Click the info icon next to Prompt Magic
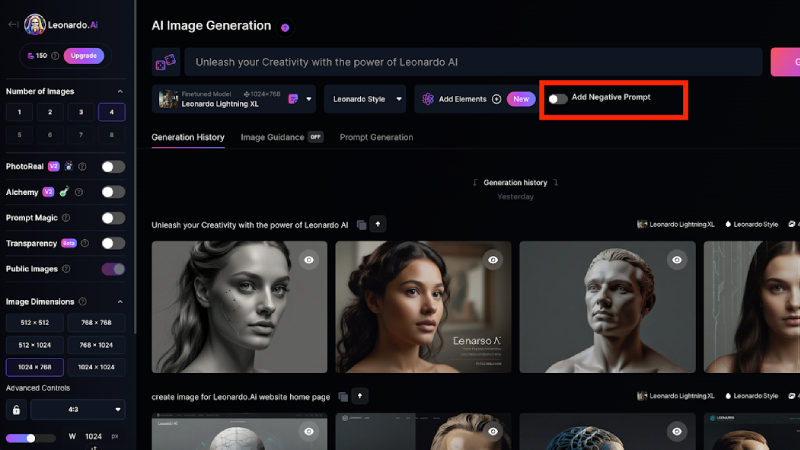Screen dimensions: 800x450 [x=66, y=217]
